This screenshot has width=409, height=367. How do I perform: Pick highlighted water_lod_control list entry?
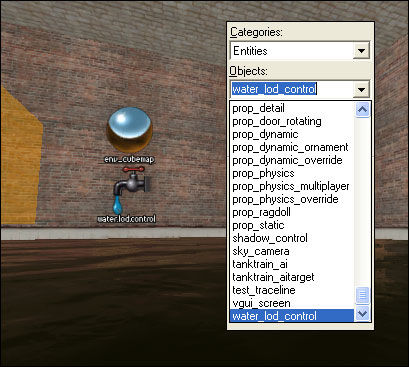pos(292,316)
